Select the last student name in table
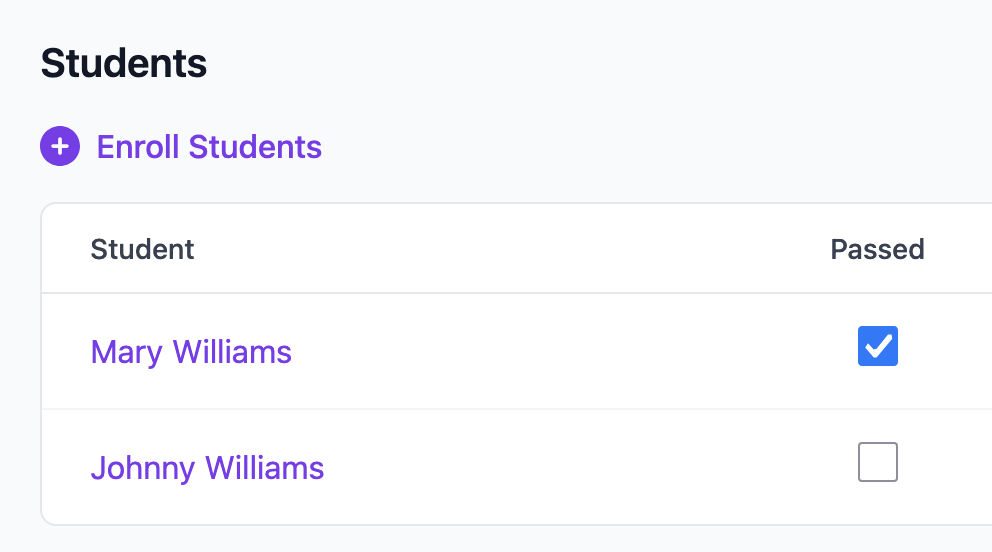 point(207,468)
